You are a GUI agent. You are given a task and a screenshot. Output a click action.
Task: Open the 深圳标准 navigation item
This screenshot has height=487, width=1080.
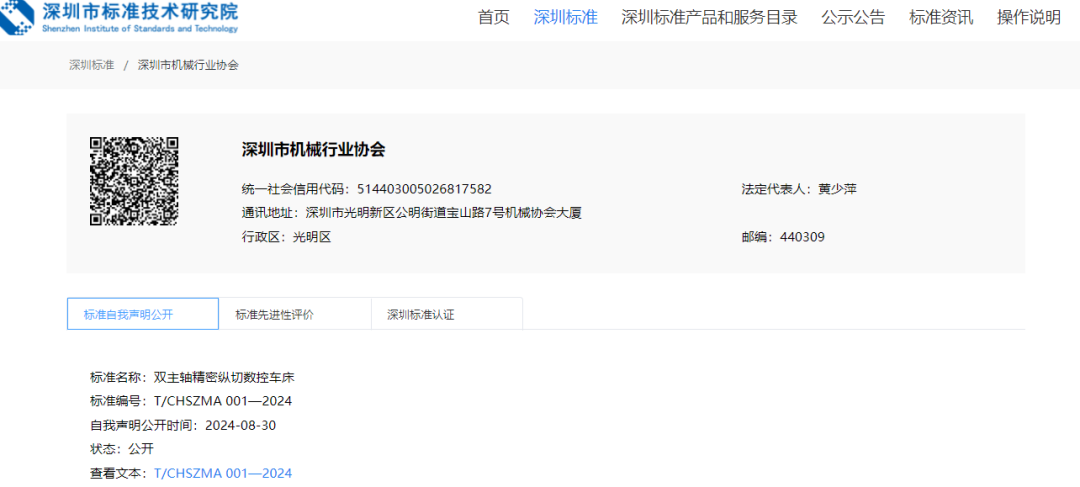coord(565,18)
